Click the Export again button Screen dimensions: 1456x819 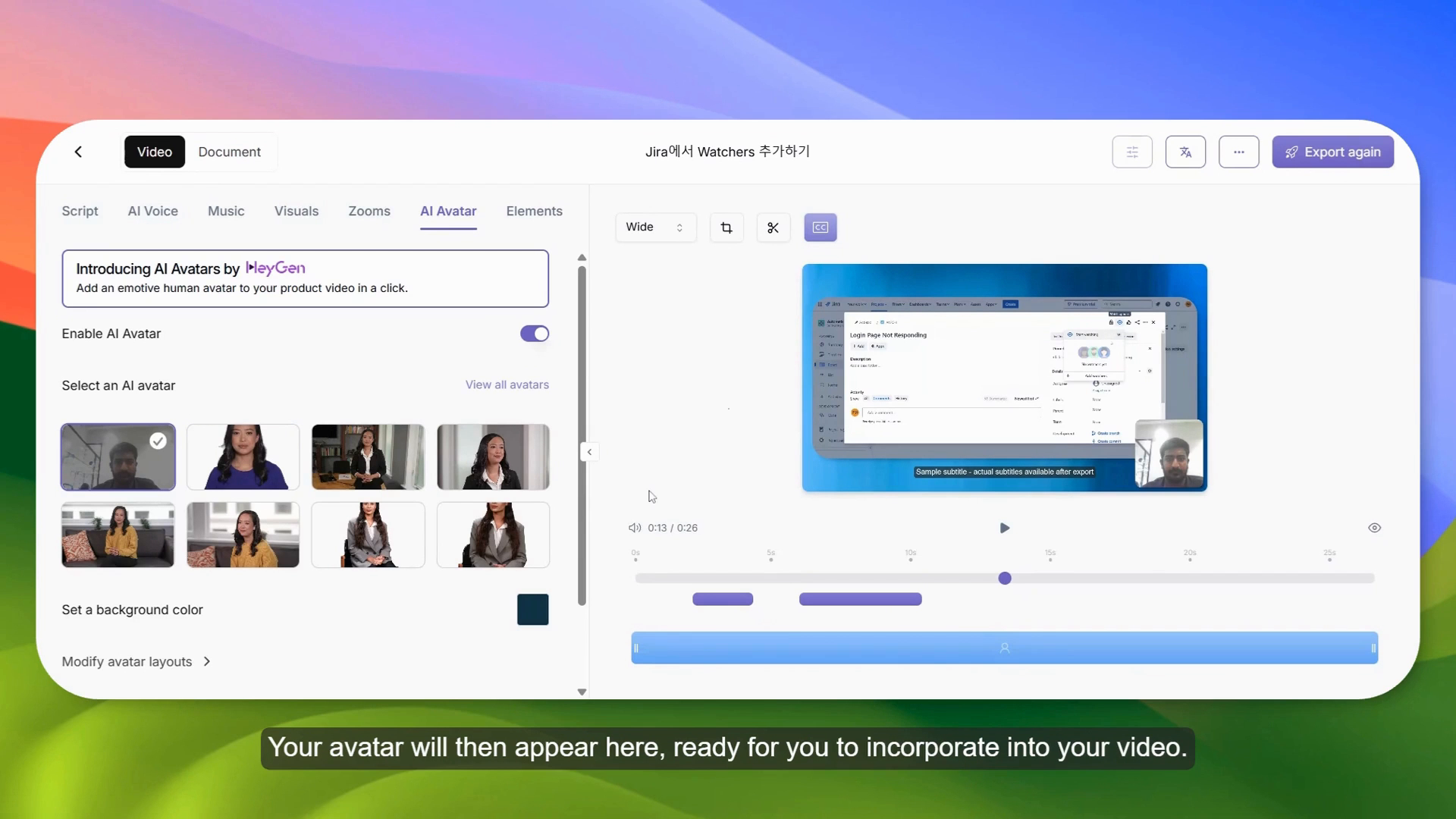1332,152
